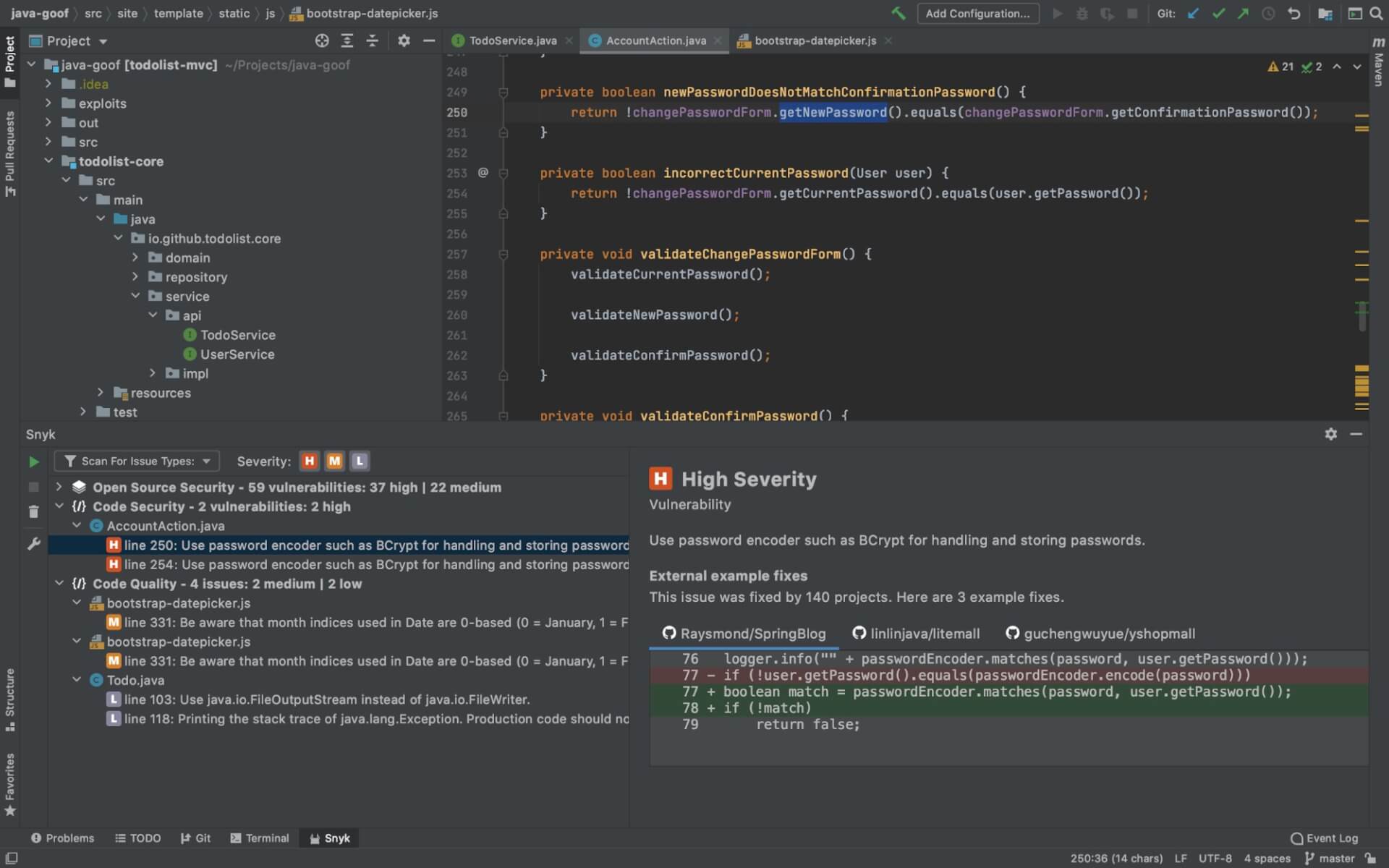Toggle Low severity filter button L
Image resolution: width=1389 pixels, height=868 pixels.
coord(358,462)
